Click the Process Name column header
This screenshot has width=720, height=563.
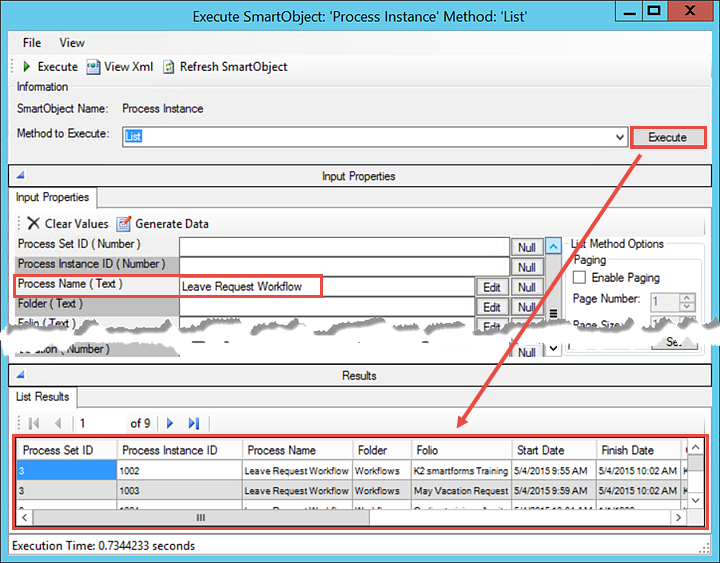tap(298, 450)
